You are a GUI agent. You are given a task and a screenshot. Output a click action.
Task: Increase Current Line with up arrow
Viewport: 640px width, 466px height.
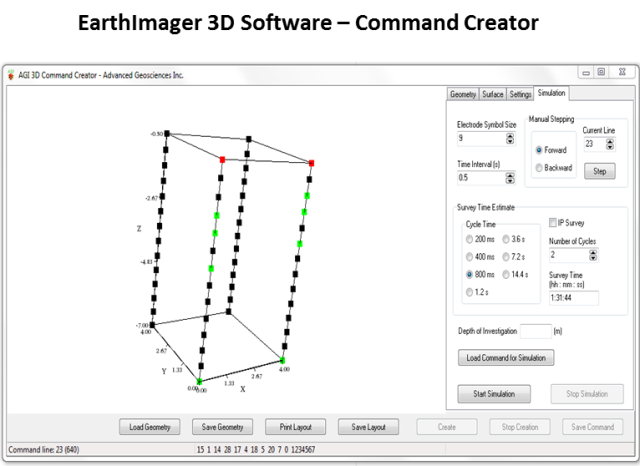point(610,141)
